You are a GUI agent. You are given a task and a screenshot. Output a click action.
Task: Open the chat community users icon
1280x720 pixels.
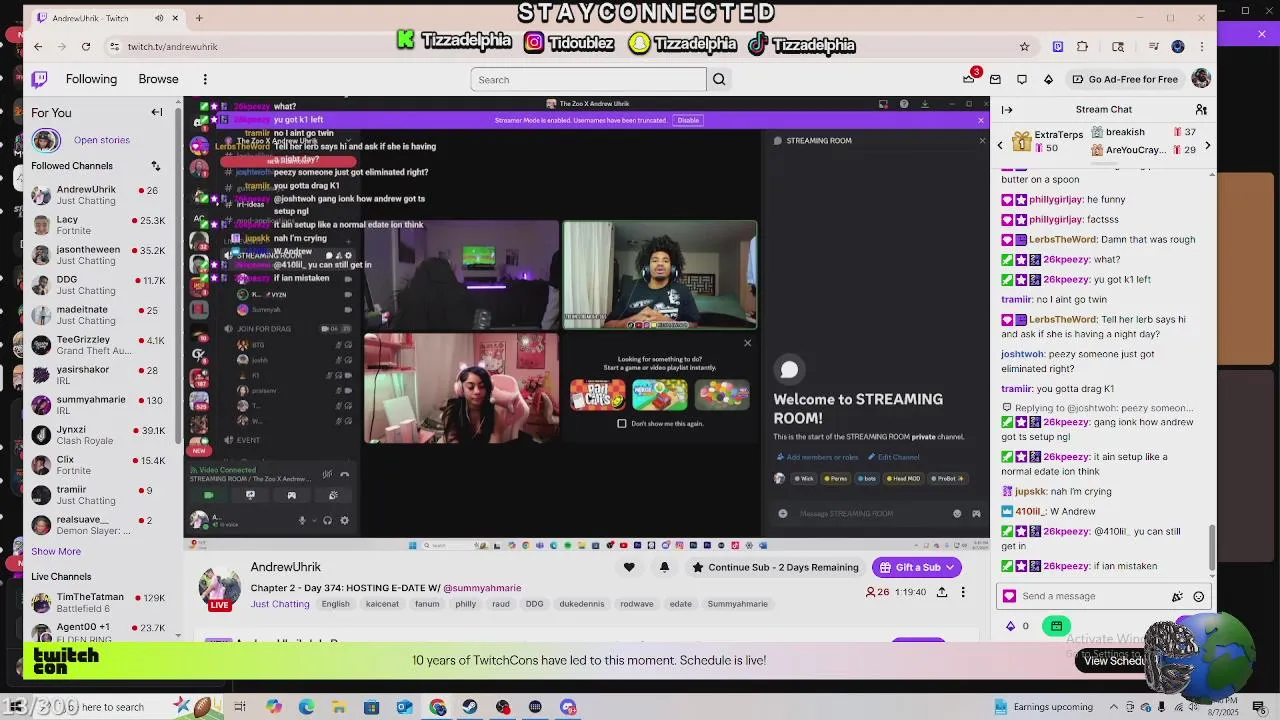point(1201,109)
